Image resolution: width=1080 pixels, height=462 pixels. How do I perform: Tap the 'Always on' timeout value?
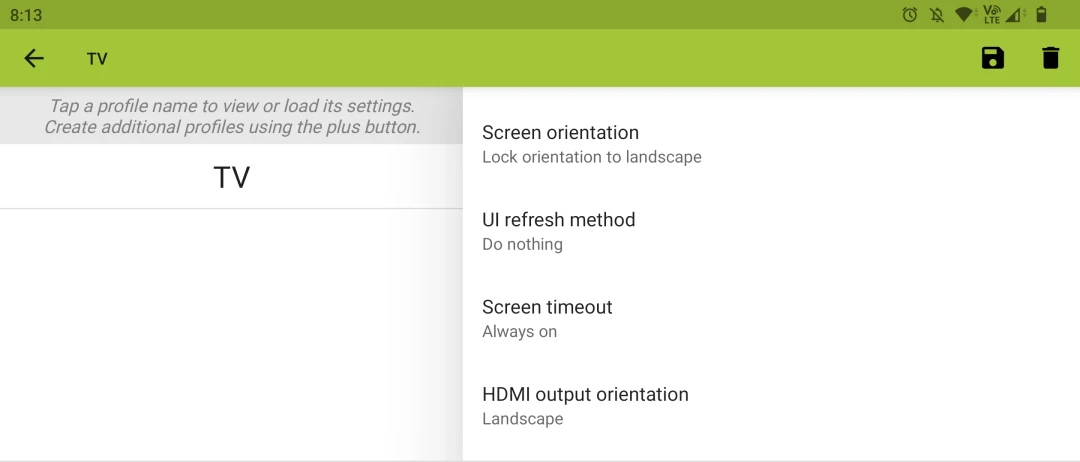pos(519,332)
